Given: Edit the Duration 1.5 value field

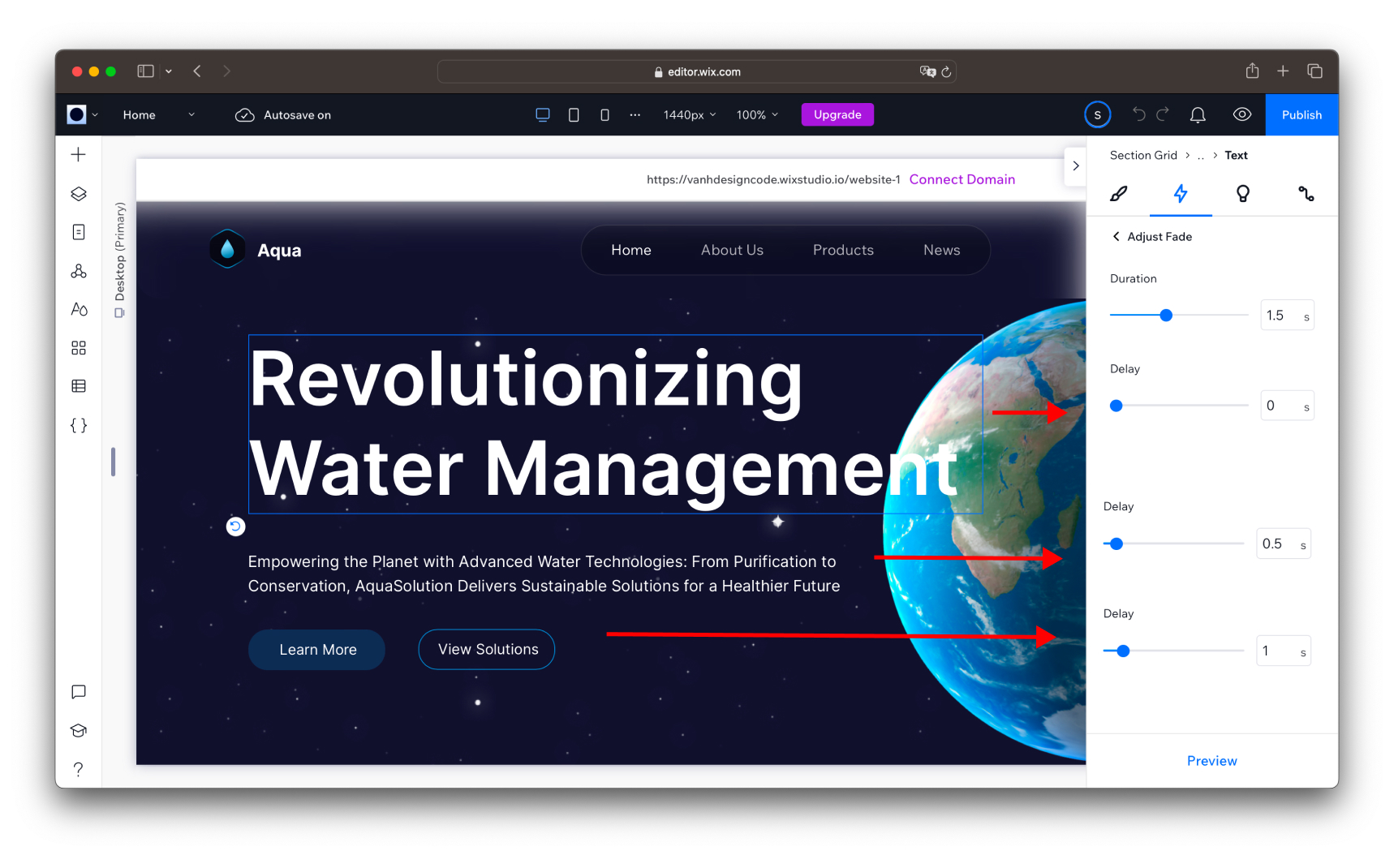Looking at the screenshot, I should coord(1287,315).
